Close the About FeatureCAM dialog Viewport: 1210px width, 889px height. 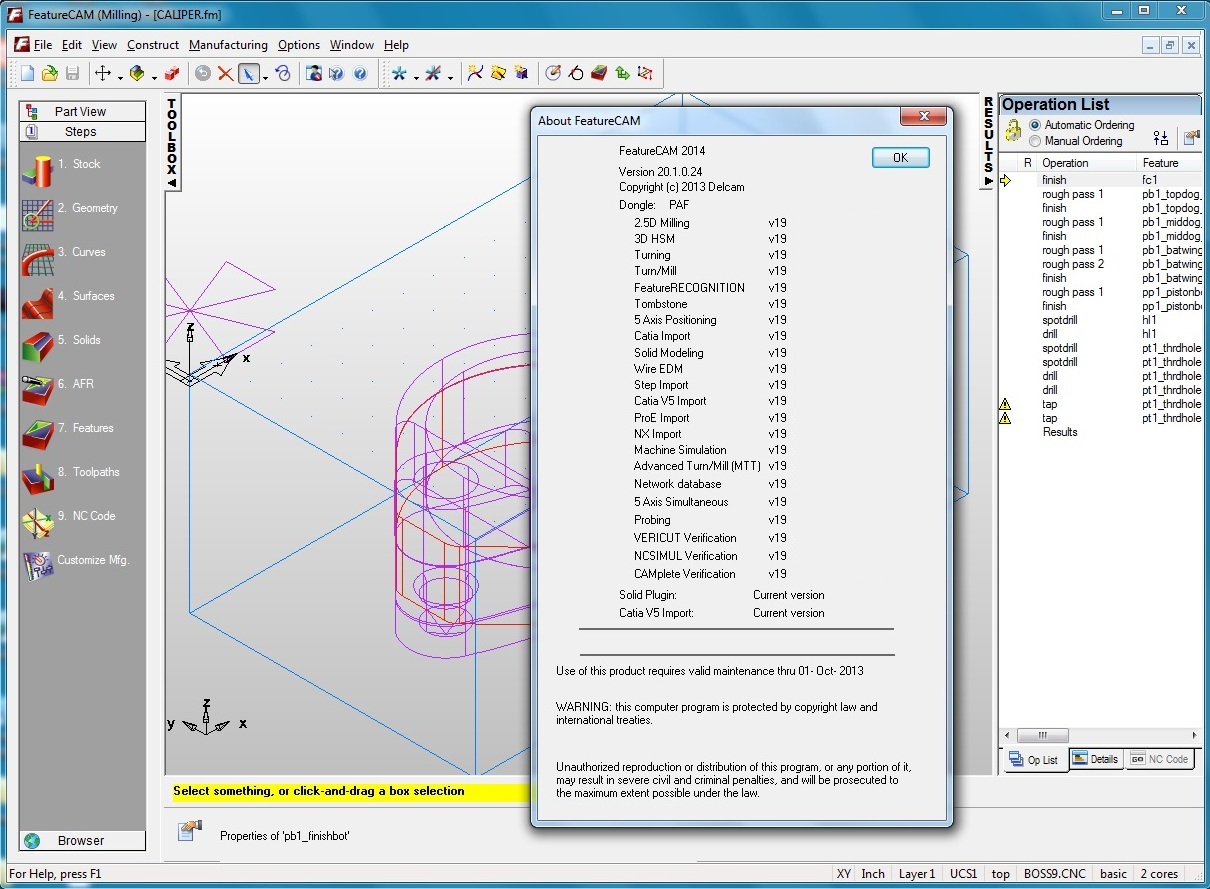coord(924,117)
